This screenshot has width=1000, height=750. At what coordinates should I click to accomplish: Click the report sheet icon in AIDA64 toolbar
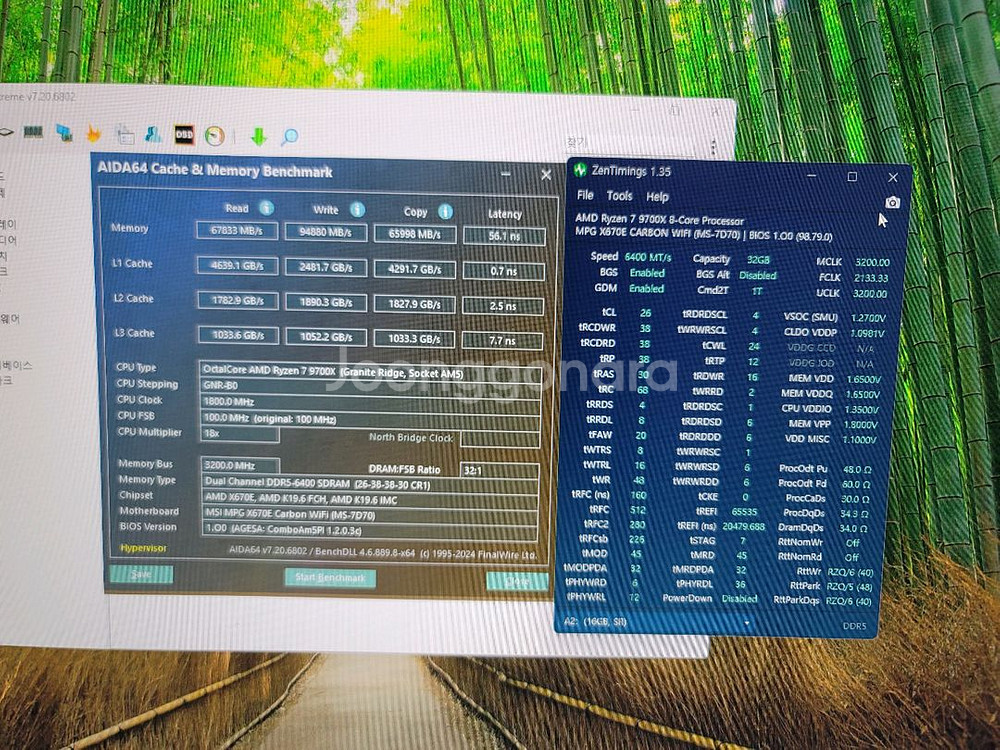124,134
